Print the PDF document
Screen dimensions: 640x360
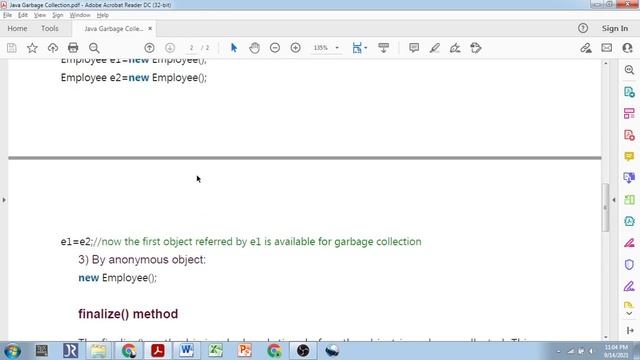tap(73, 48)
